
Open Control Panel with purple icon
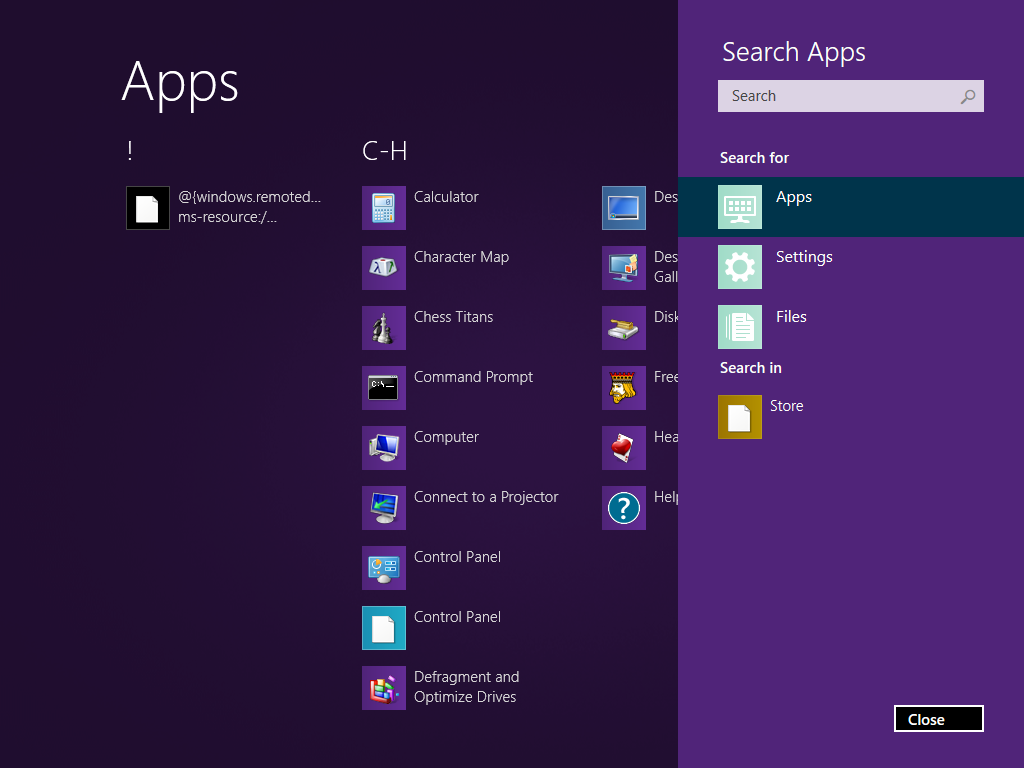click(383, 568)
